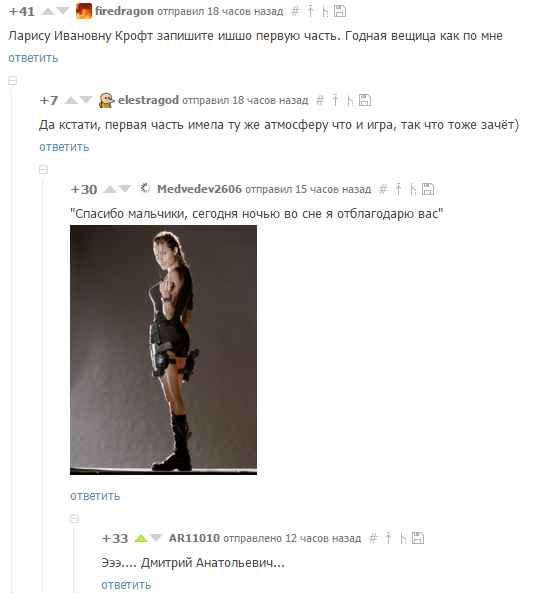Screen dimensions: 535x593
Task: Save firedragon's comment with the floppy icon
Action: pos(340,11)
